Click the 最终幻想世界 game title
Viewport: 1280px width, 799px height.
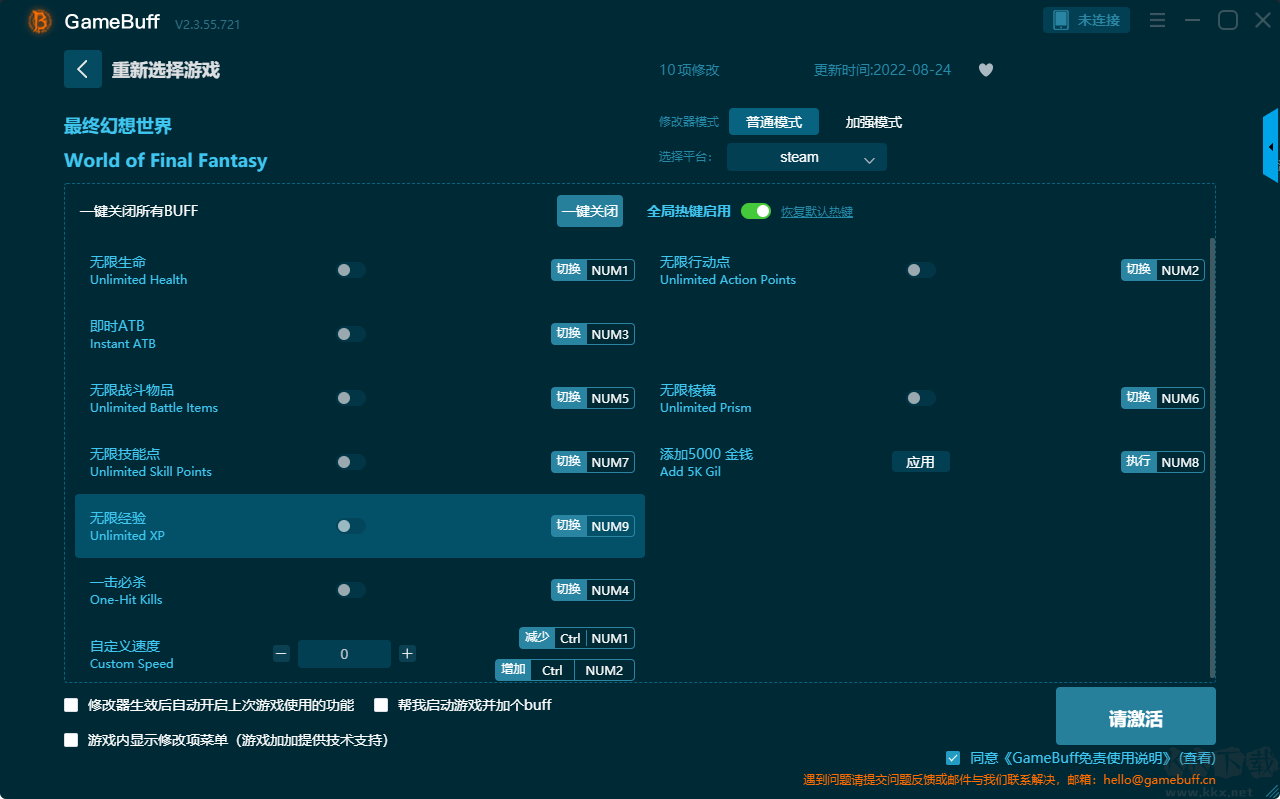[118, 126]
